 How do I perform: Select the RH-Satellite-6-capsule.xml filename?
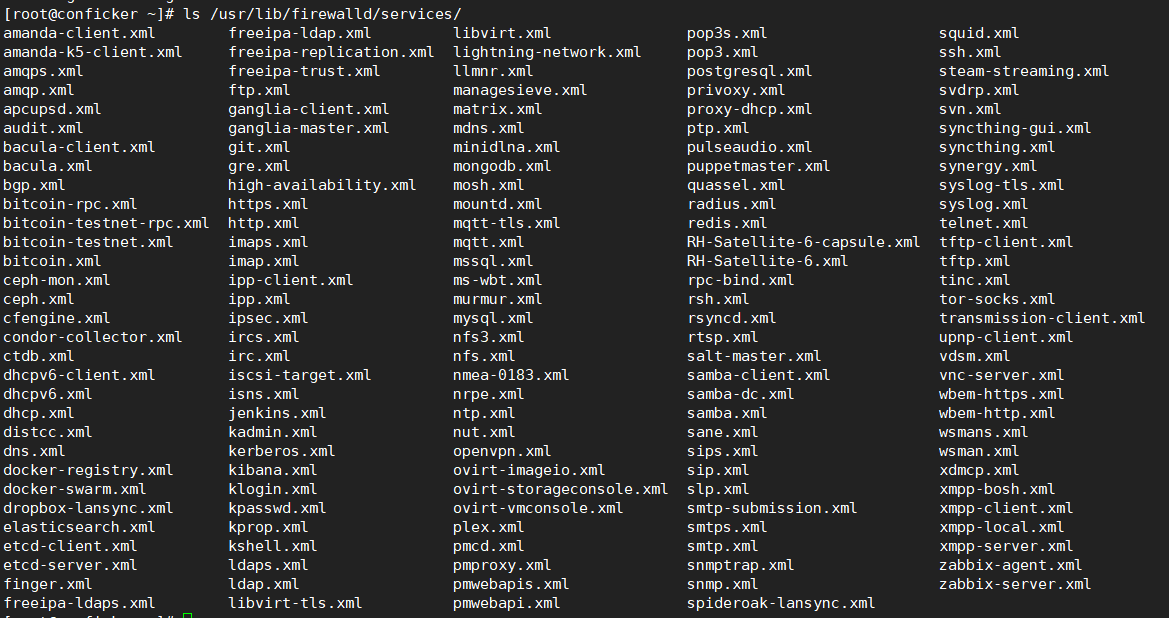(x=803, y=242)
